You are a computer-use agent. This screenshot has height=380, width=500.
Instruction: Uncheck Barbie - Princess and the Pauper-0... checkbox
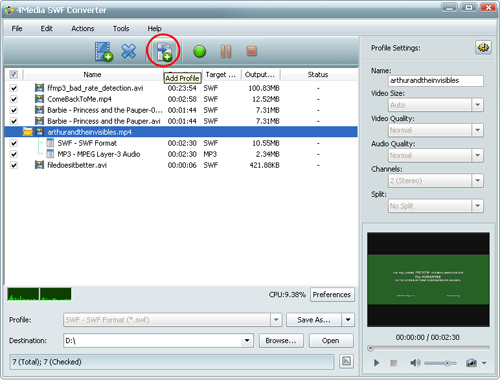14,110
